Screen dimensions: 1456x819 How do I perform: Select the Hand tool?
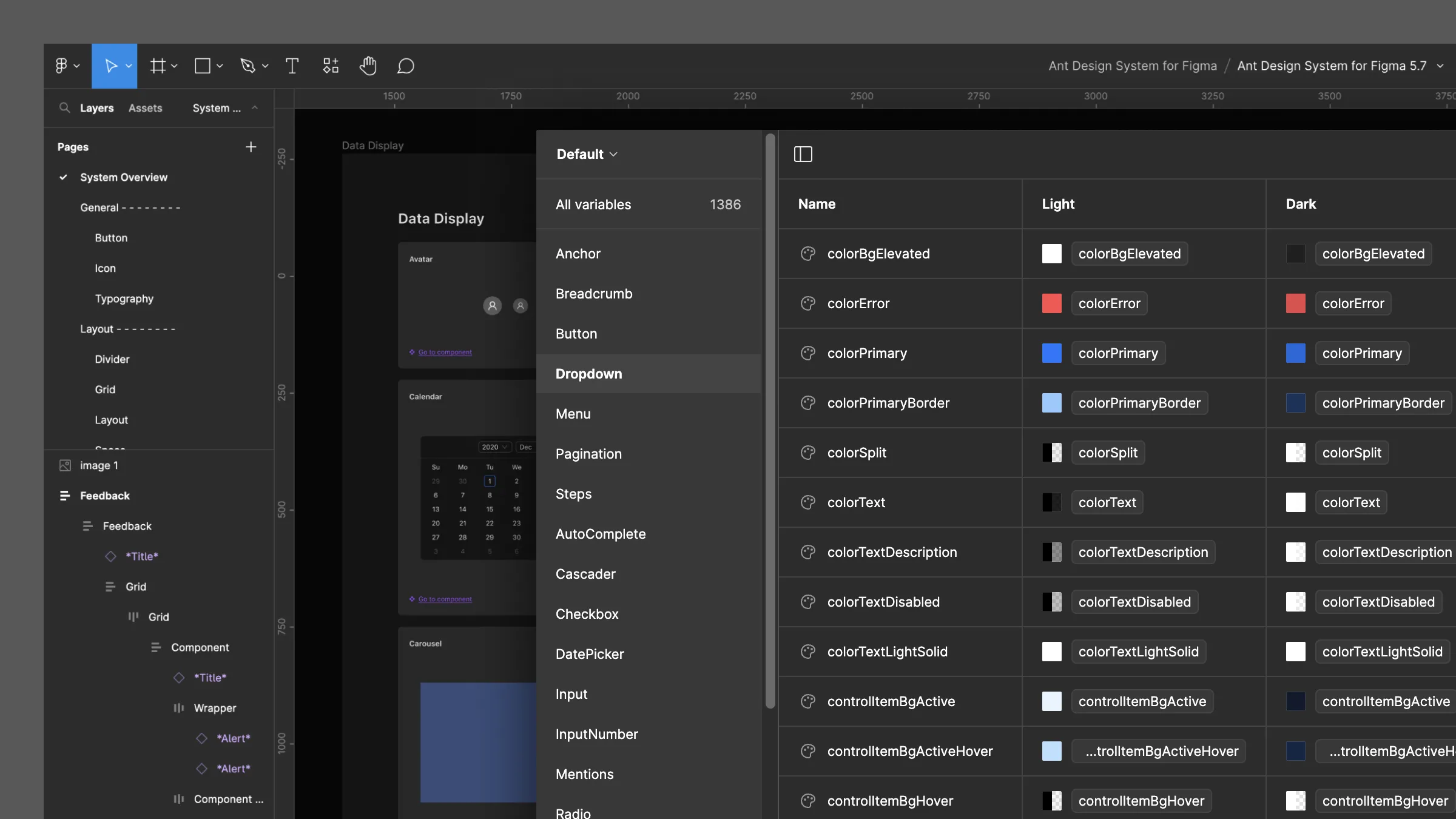pyautogui.click(x=368, y=66)
